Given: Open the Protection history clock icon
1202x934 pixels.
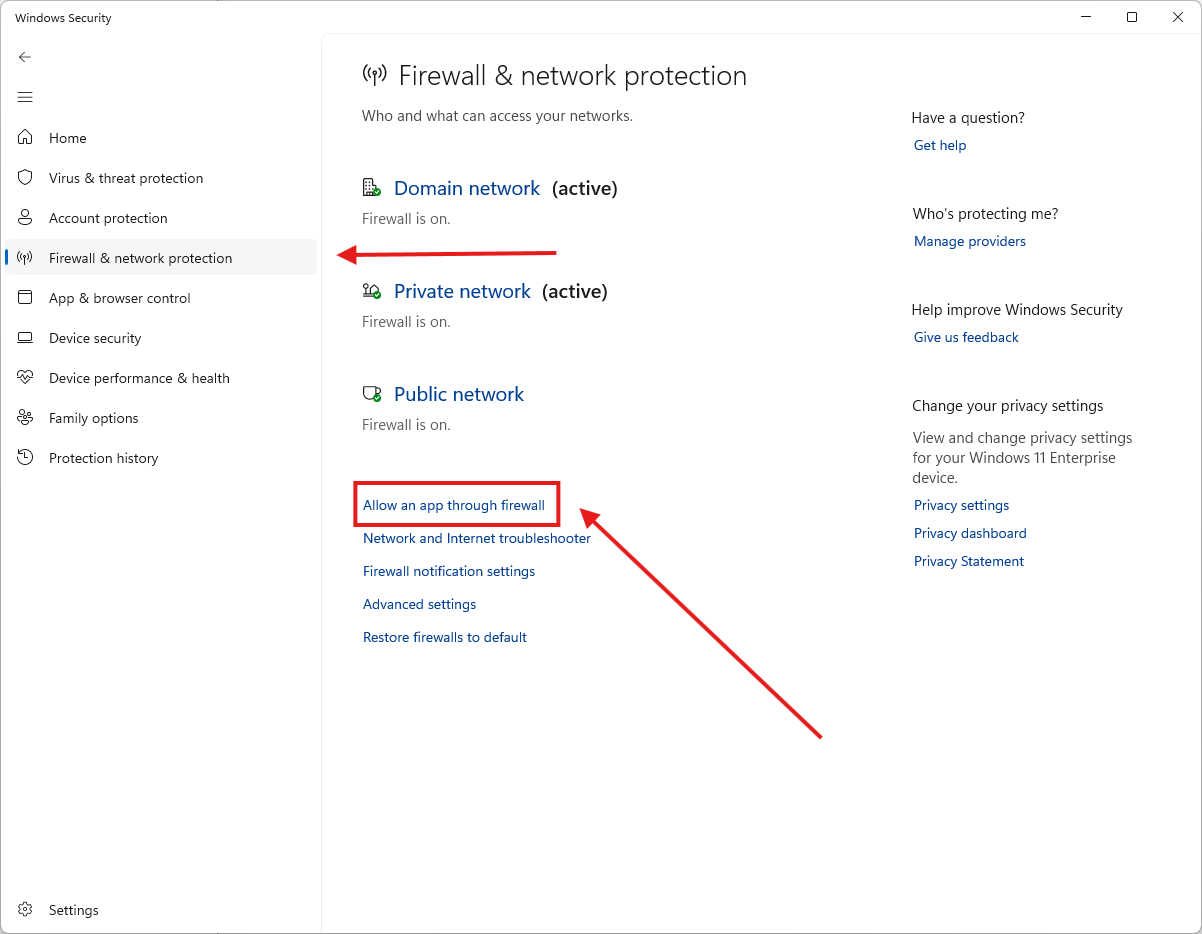Looking at the screenshot, I should [x=26, y=458].
